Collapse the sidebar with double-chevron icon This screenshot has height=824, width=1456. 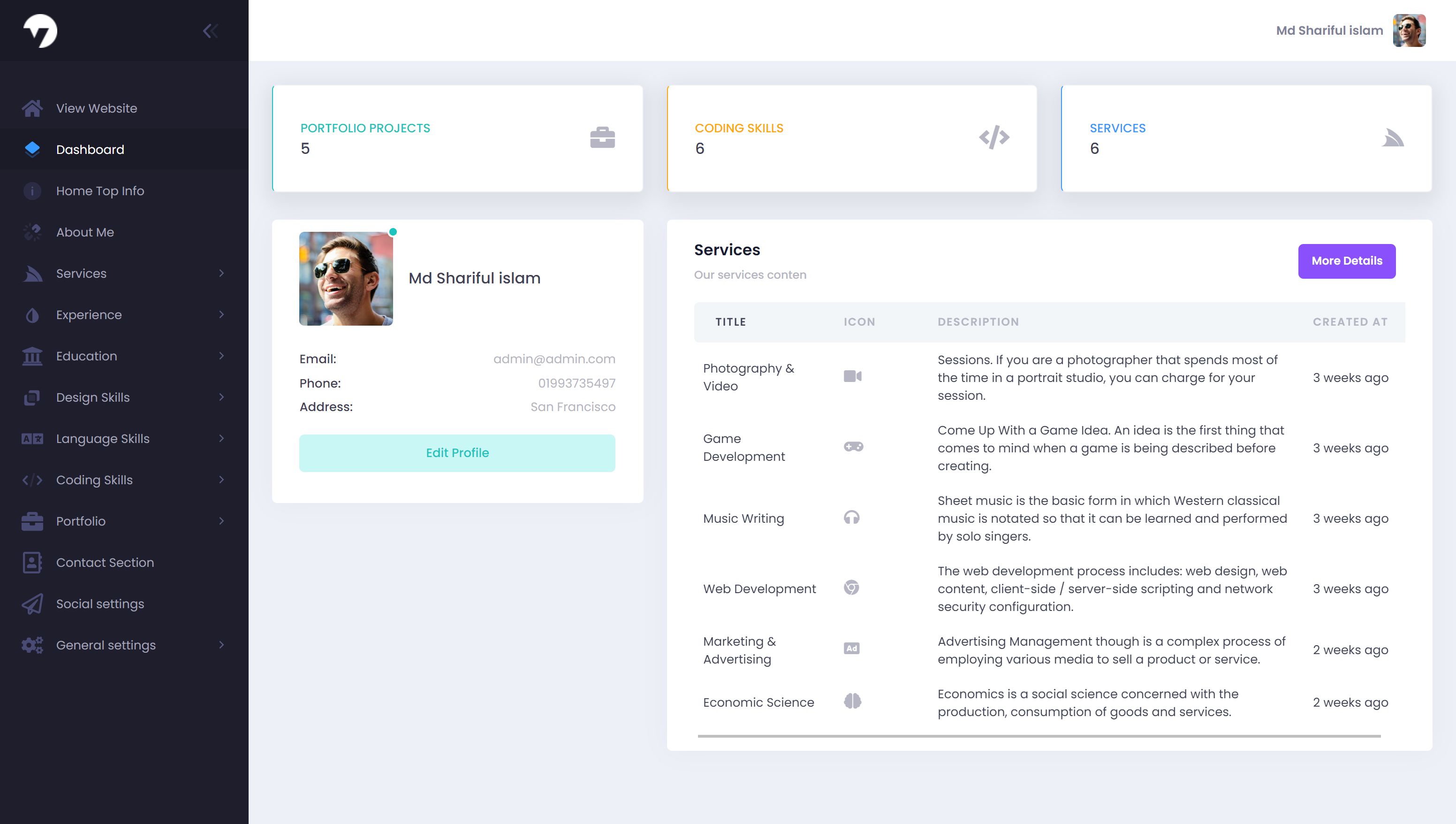coord(211,31)
